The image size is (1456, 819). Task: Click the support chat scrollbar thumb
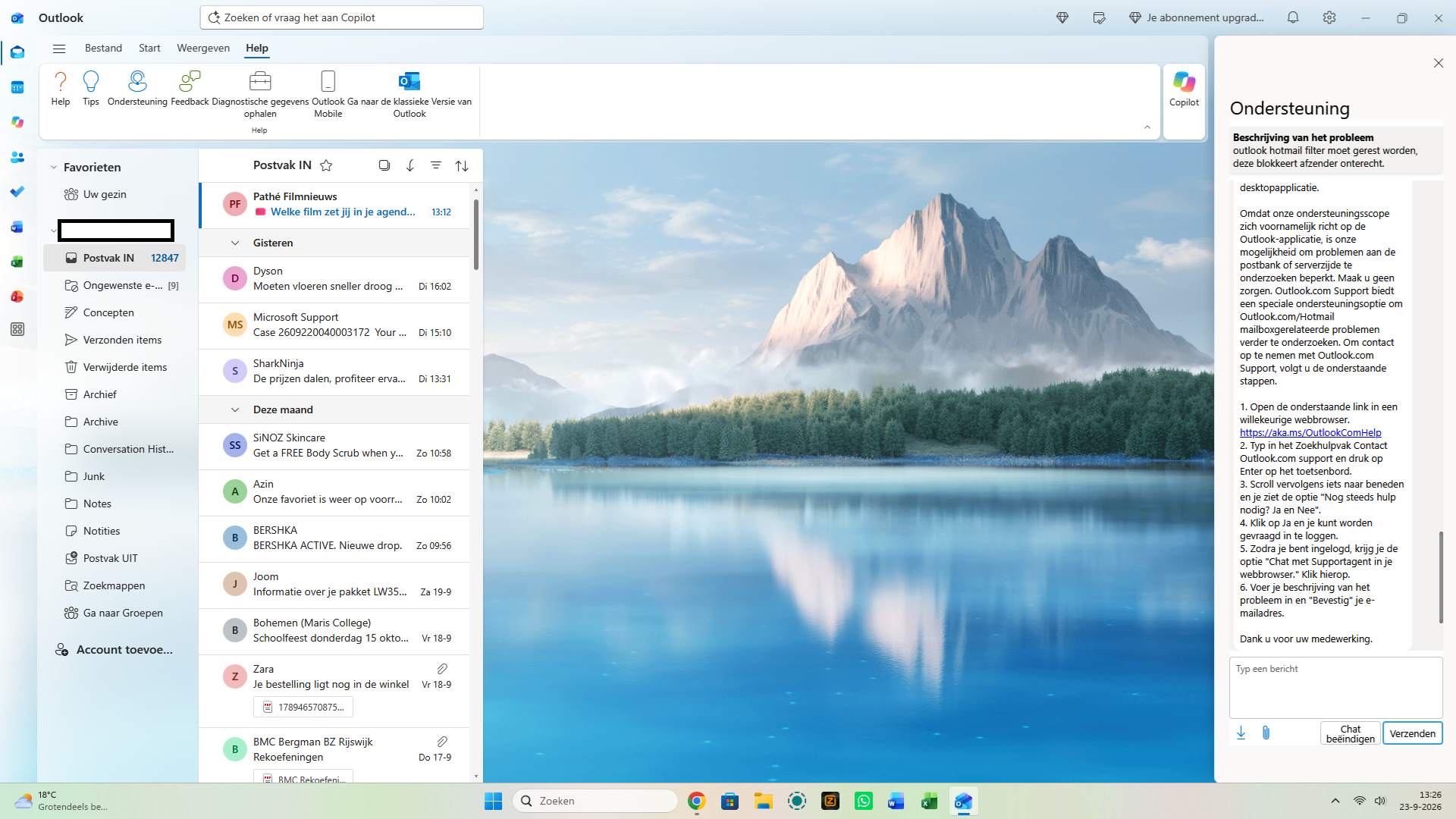pyautogui.click(x=1441, y=577)
